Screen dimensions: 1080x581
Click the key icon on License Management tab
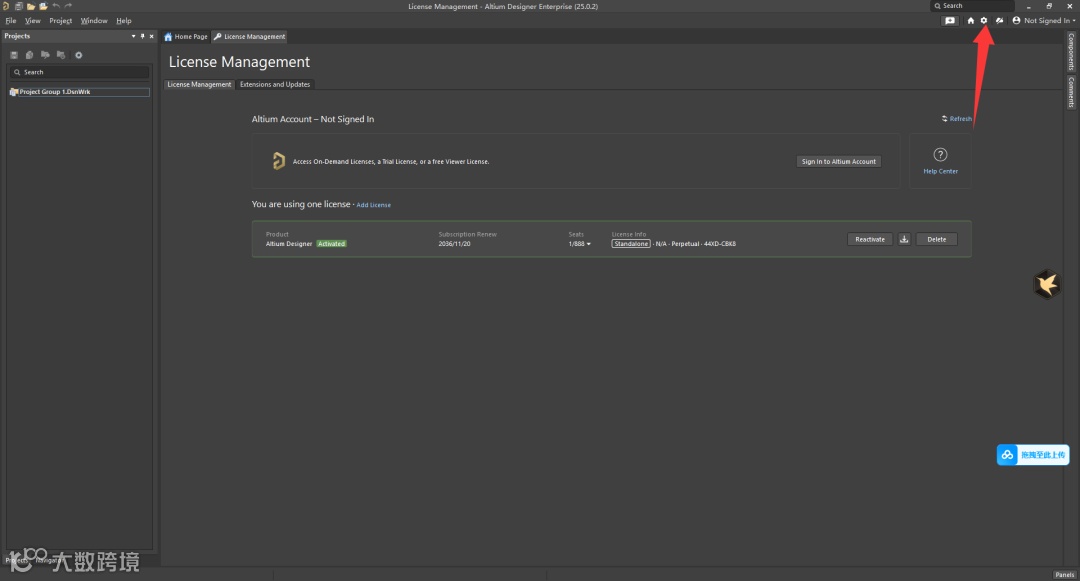[218, 36]
